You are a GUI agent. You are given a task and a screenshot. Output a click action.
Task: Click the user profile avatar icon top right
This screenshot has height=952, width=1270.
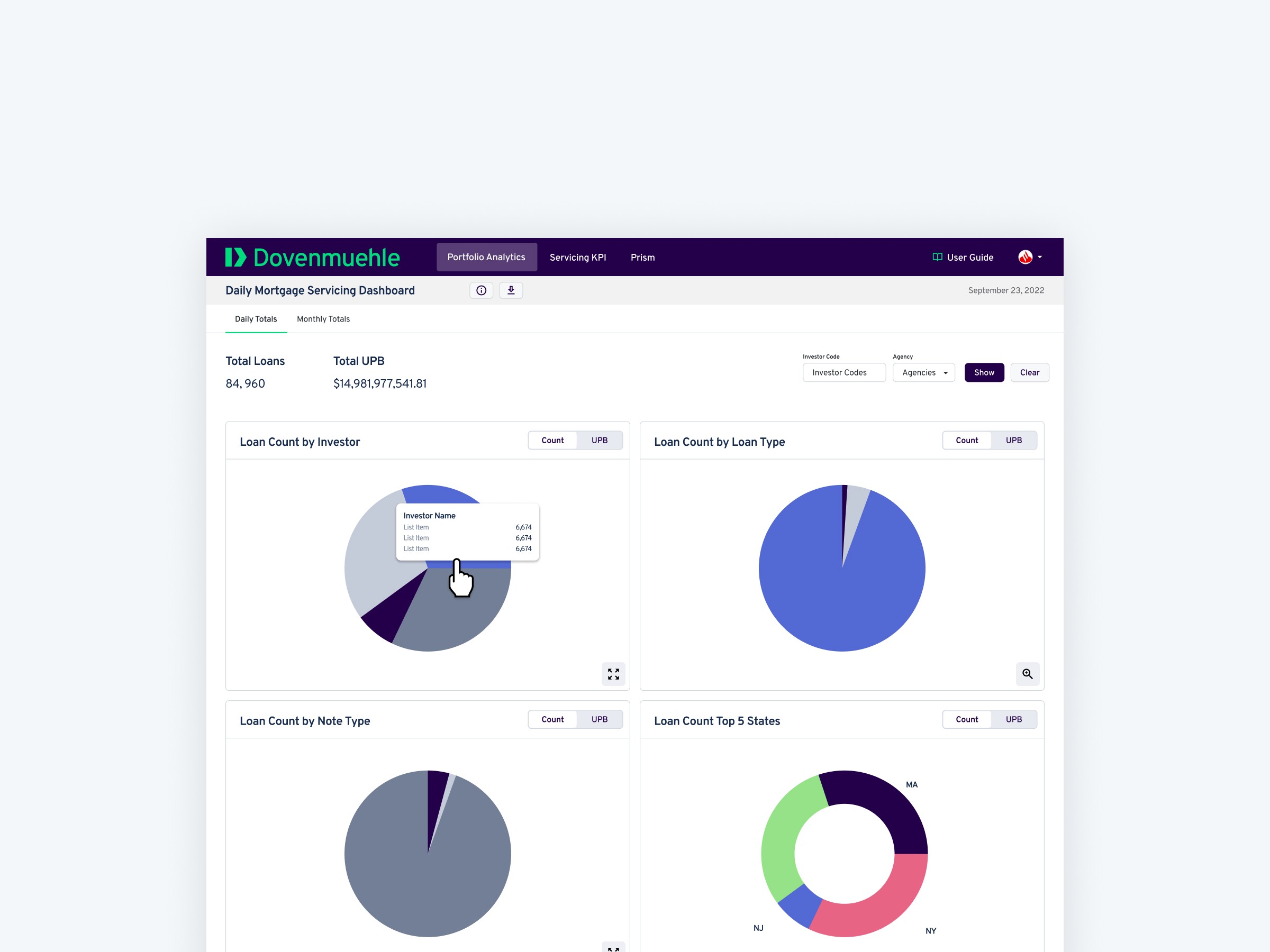(x=1024, y=258)
